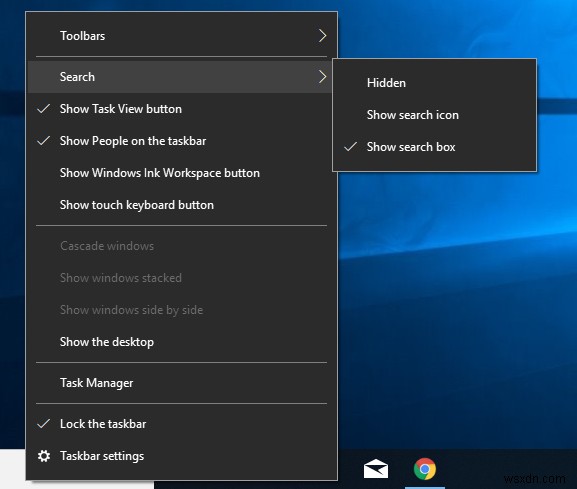Open Google Chrome from the taskbar
Viewport: 577px width, 489px height.
point(425,469)
